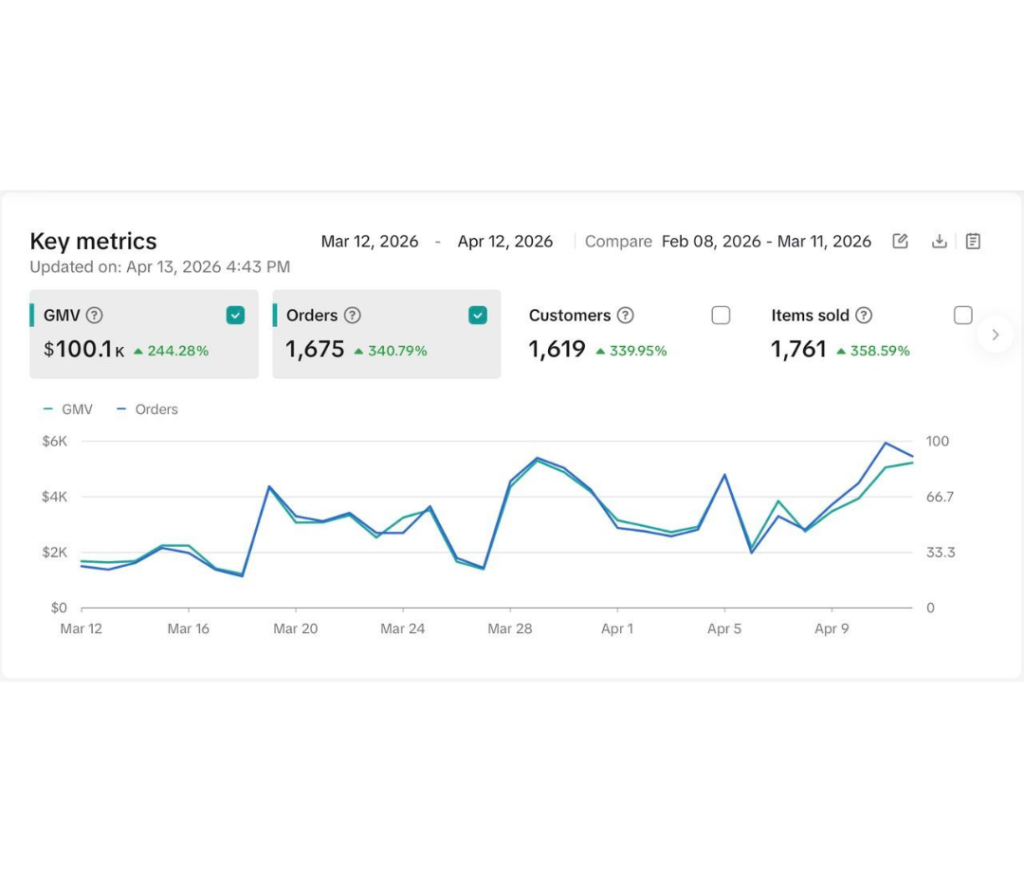Select the Orders metric card
The image size is (1024, 872).
click(x=387, y=334)
